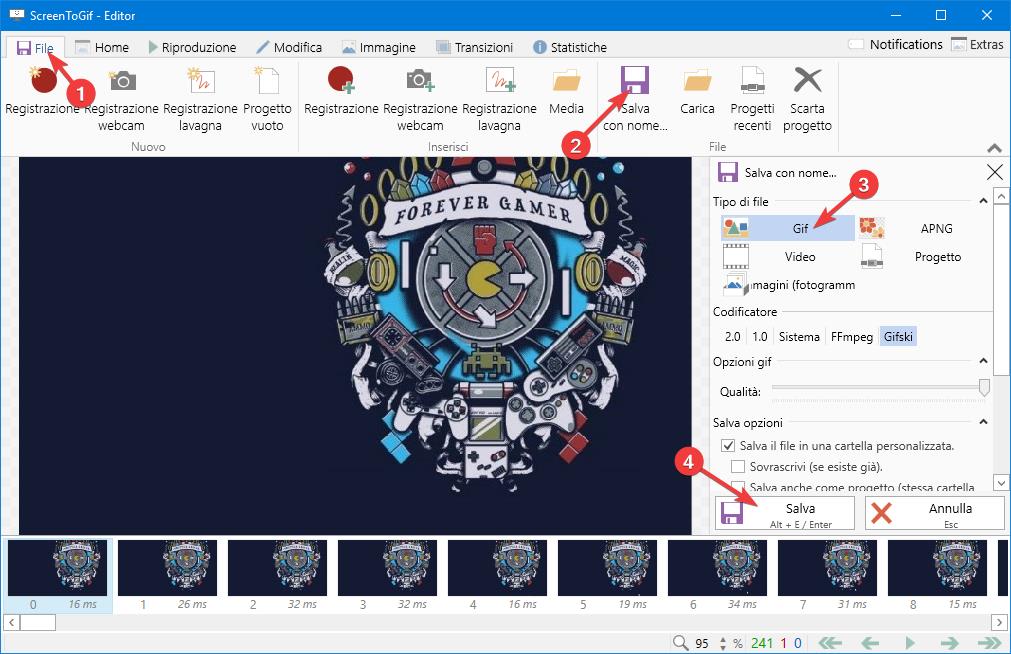Create a Progetto vuoto
1011x654 pixels.
click(x=267, y=99)
